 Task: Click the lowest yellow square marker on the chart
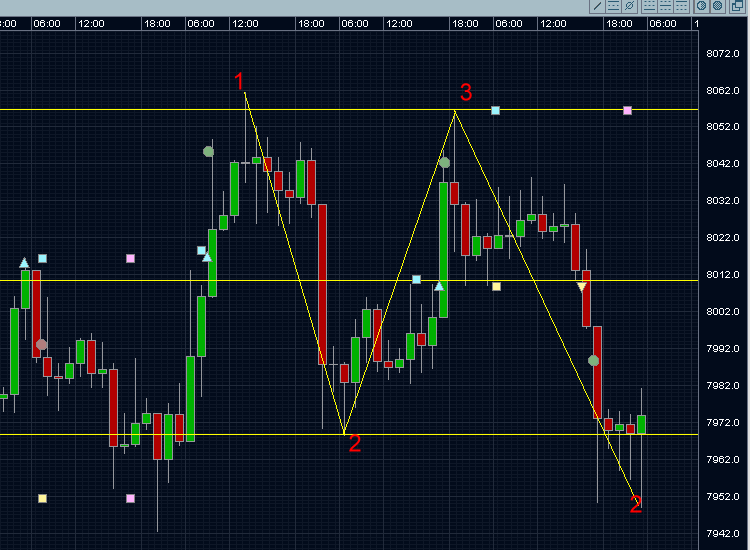pos(43,498)
